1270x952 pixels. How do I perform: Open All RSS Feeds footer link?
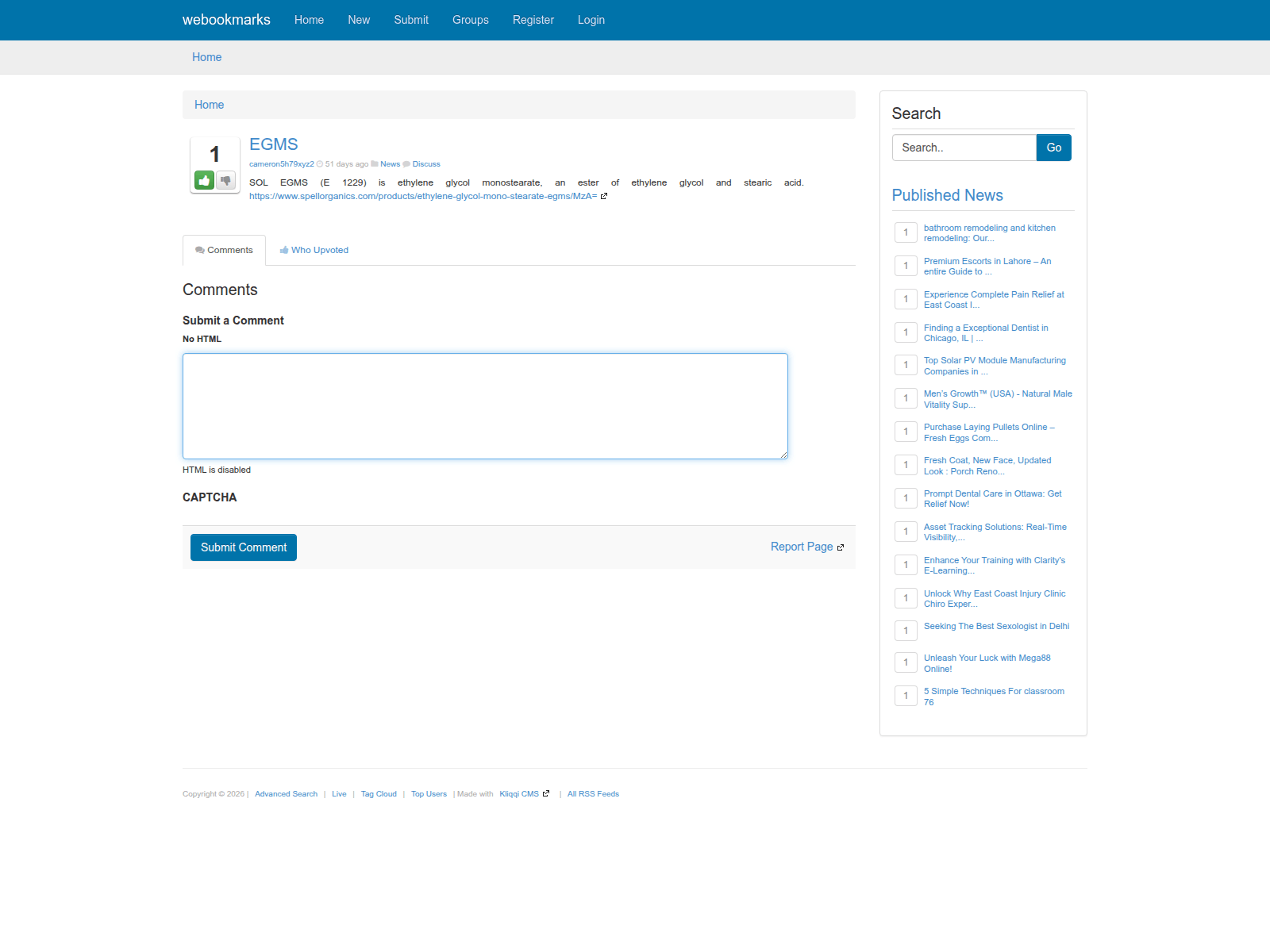[x=593, y=794]
